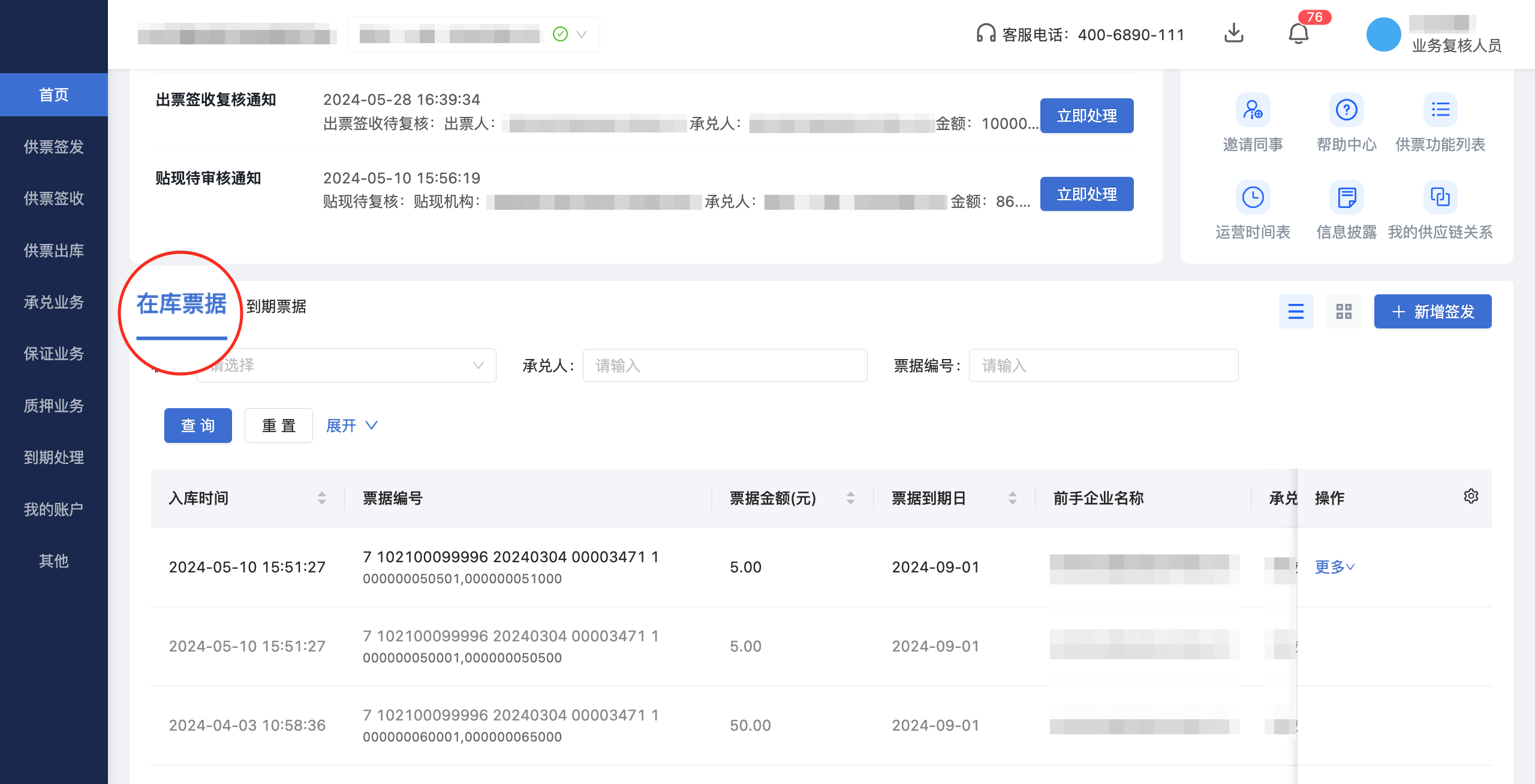Toggle the 票据金额 column sort order

850,497
